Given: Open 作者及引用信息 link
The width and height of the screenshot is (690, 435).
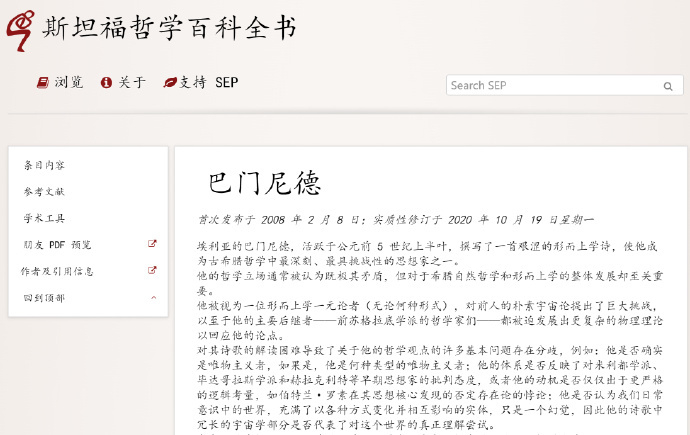Looking at the screenshot, I should 57,271.
